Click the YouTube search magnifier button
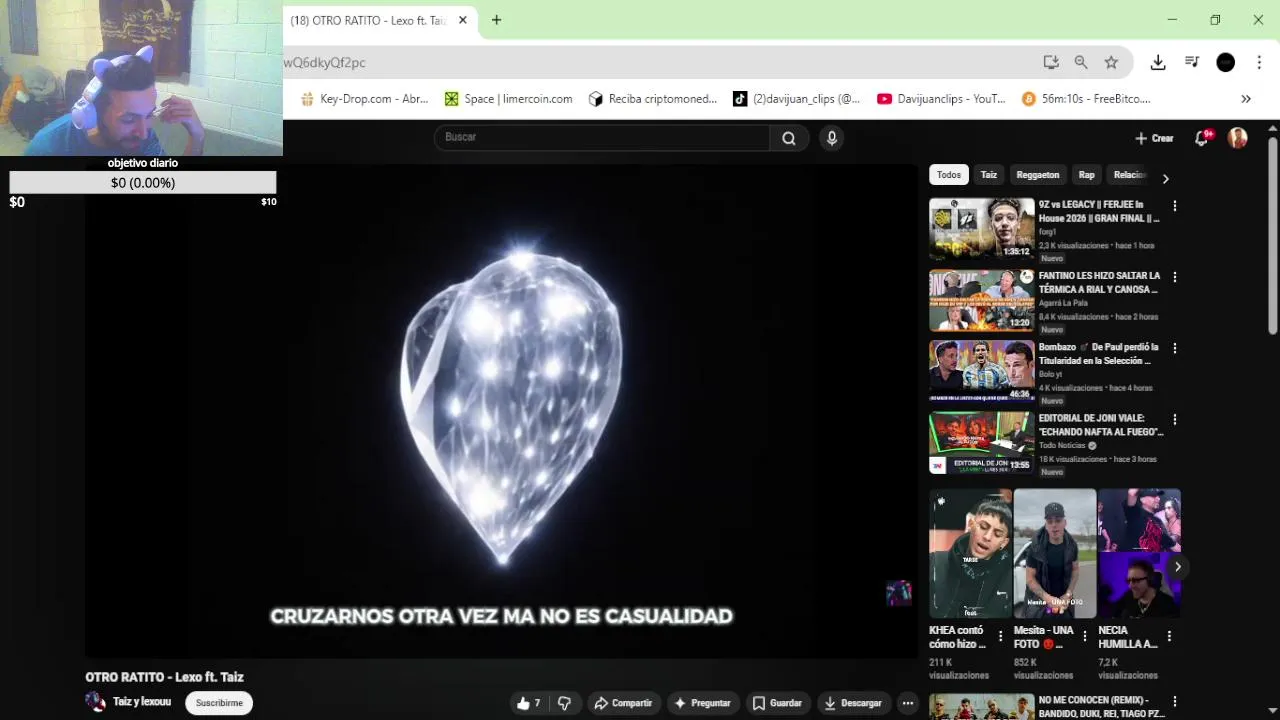Image resolution: width=1280 pixels, height=720 pixels. (x=789, y=138)
